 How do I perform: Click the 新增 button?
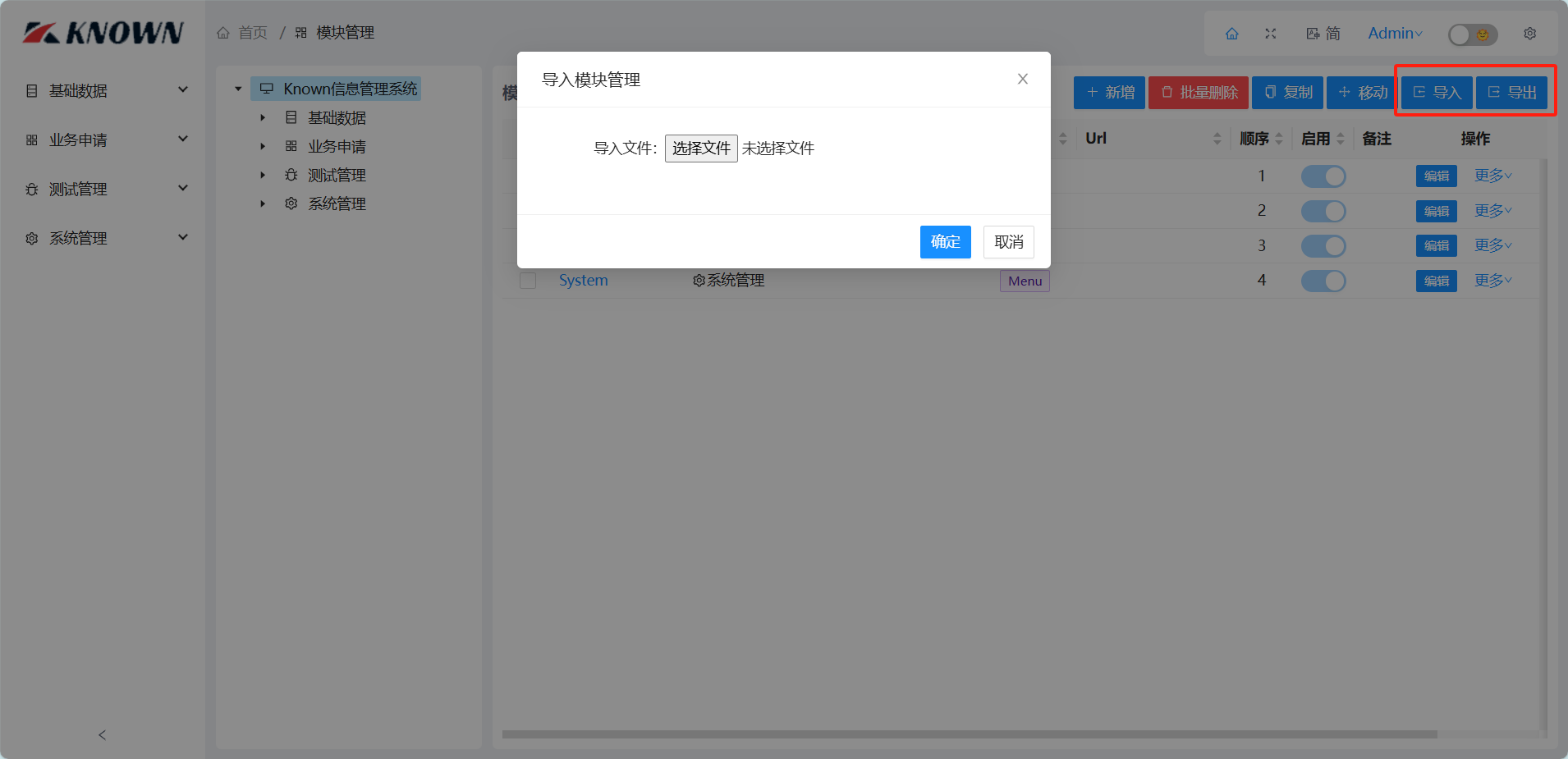1109,93
